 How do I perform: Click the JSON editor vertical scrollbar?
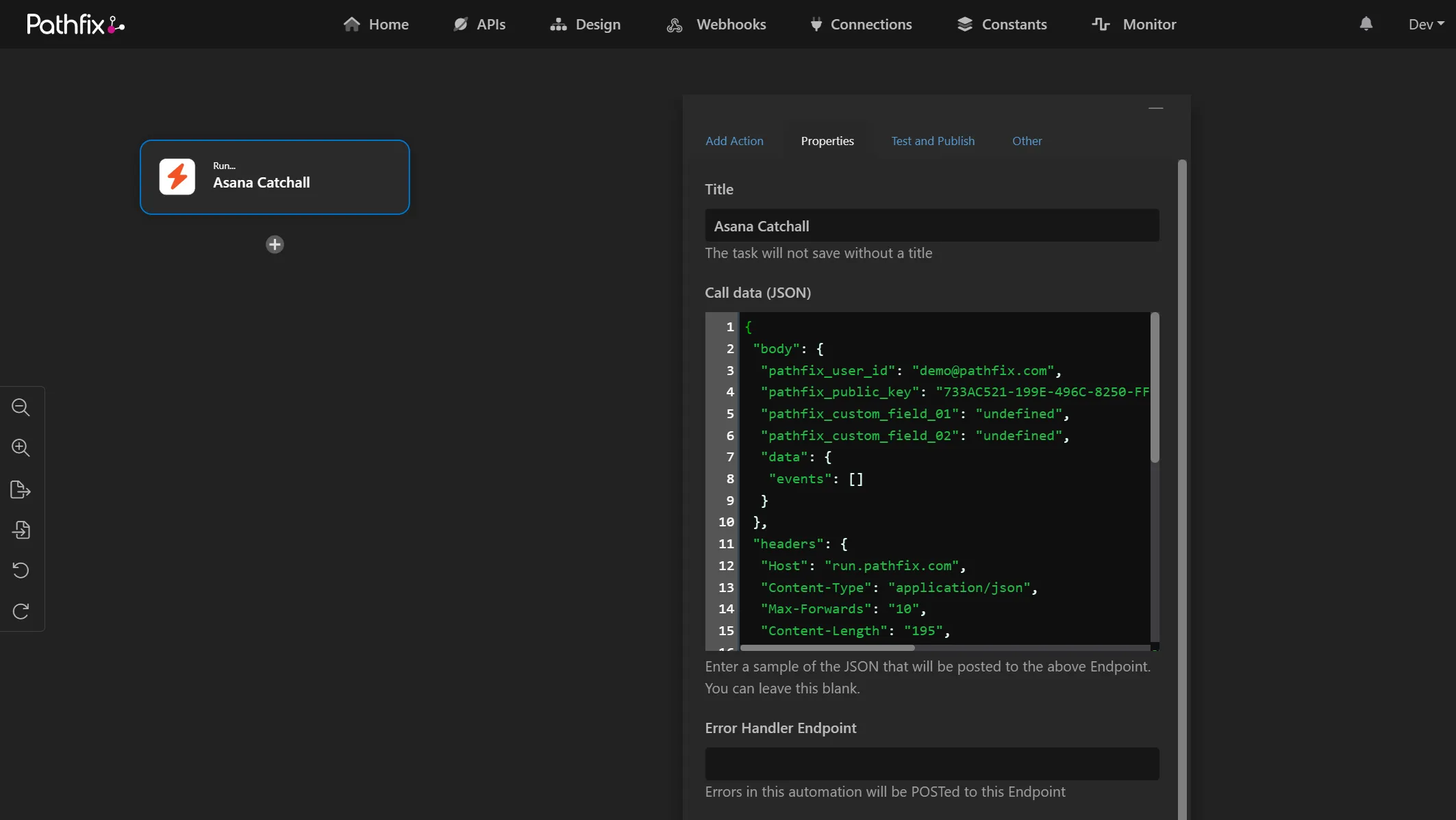point(1155,387)
